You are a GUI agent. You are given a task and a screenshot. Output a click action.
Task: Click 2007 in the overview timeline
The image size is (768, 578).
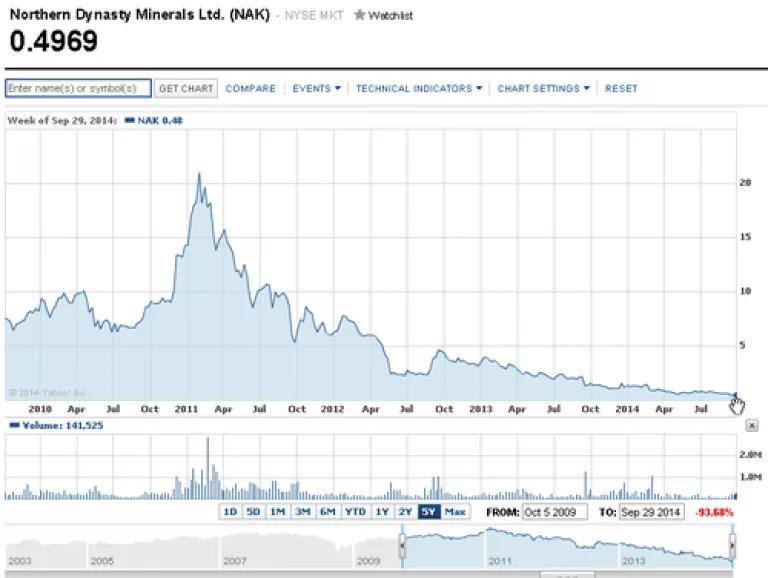(234, 561)
